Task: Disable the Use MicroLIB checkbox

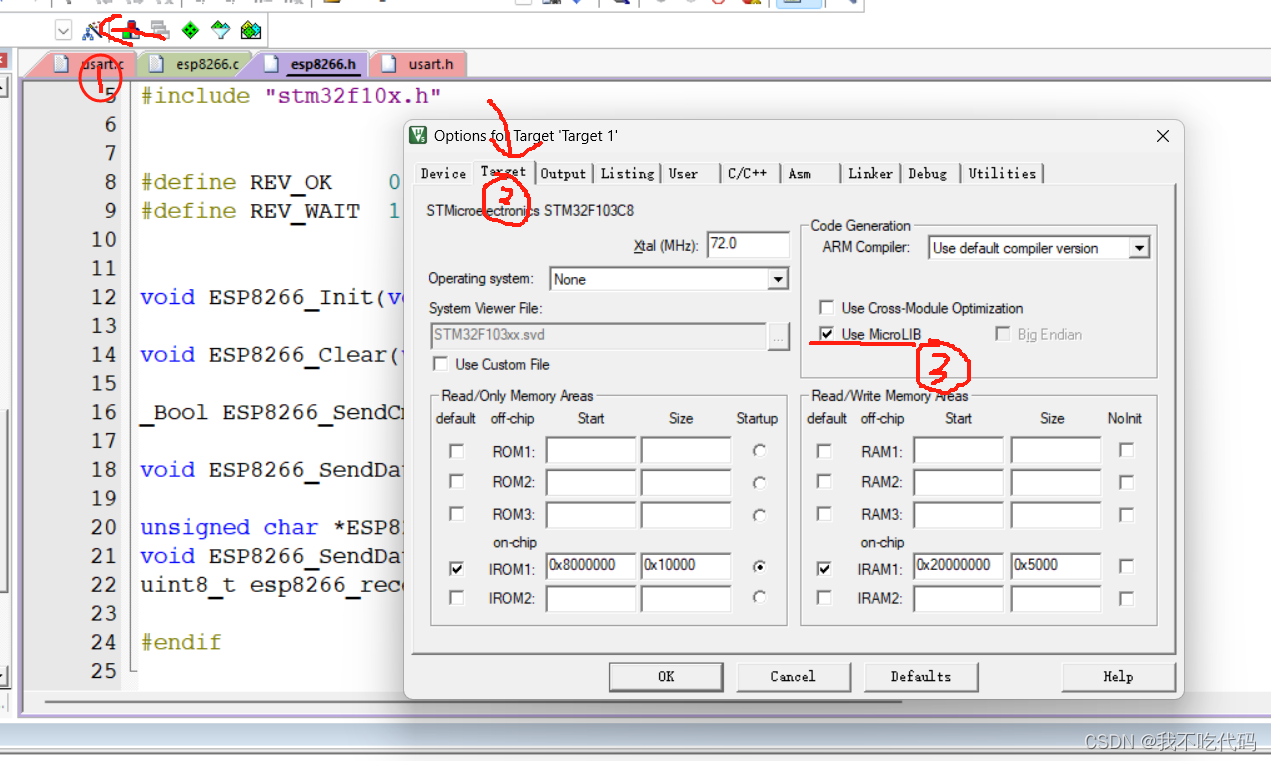Action: (x=826, y=333)
